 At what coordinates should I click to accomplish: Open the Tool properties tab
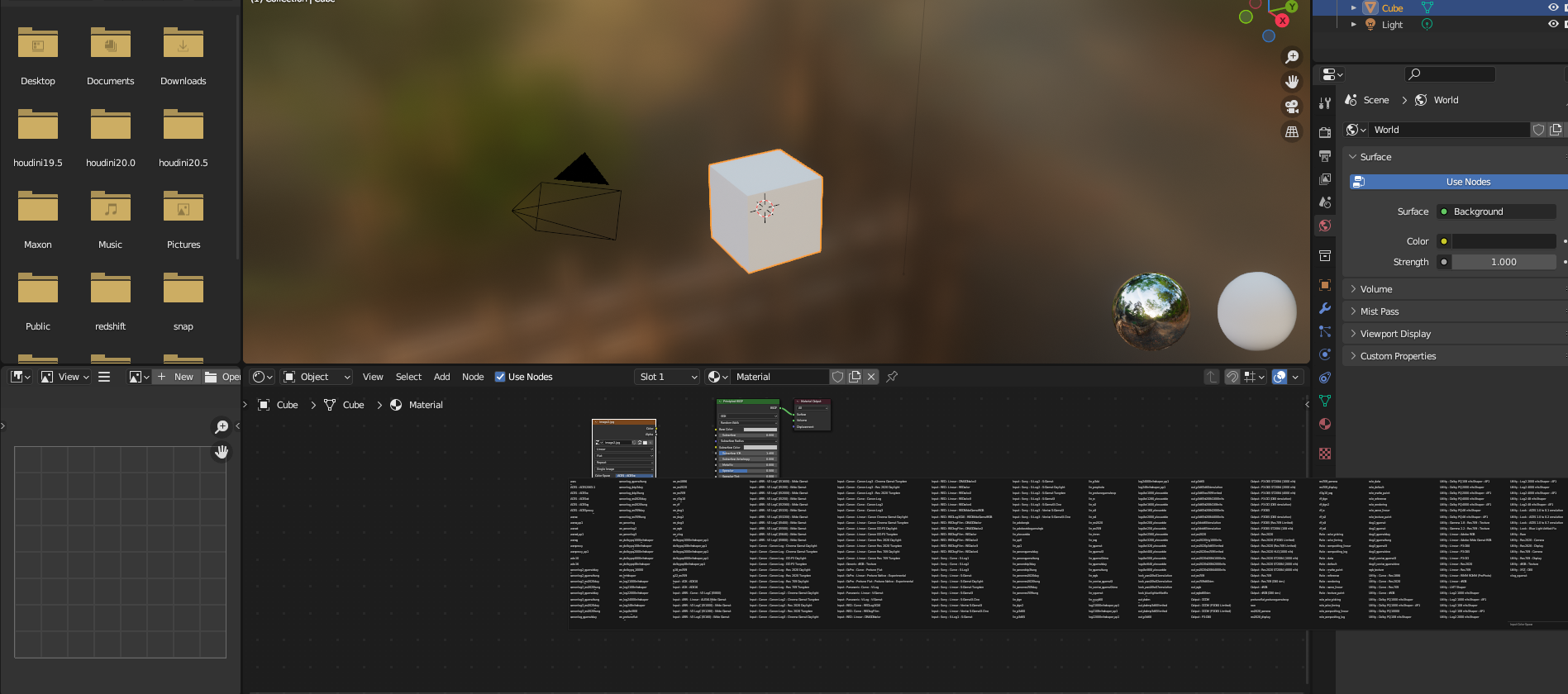(1325, 103)
